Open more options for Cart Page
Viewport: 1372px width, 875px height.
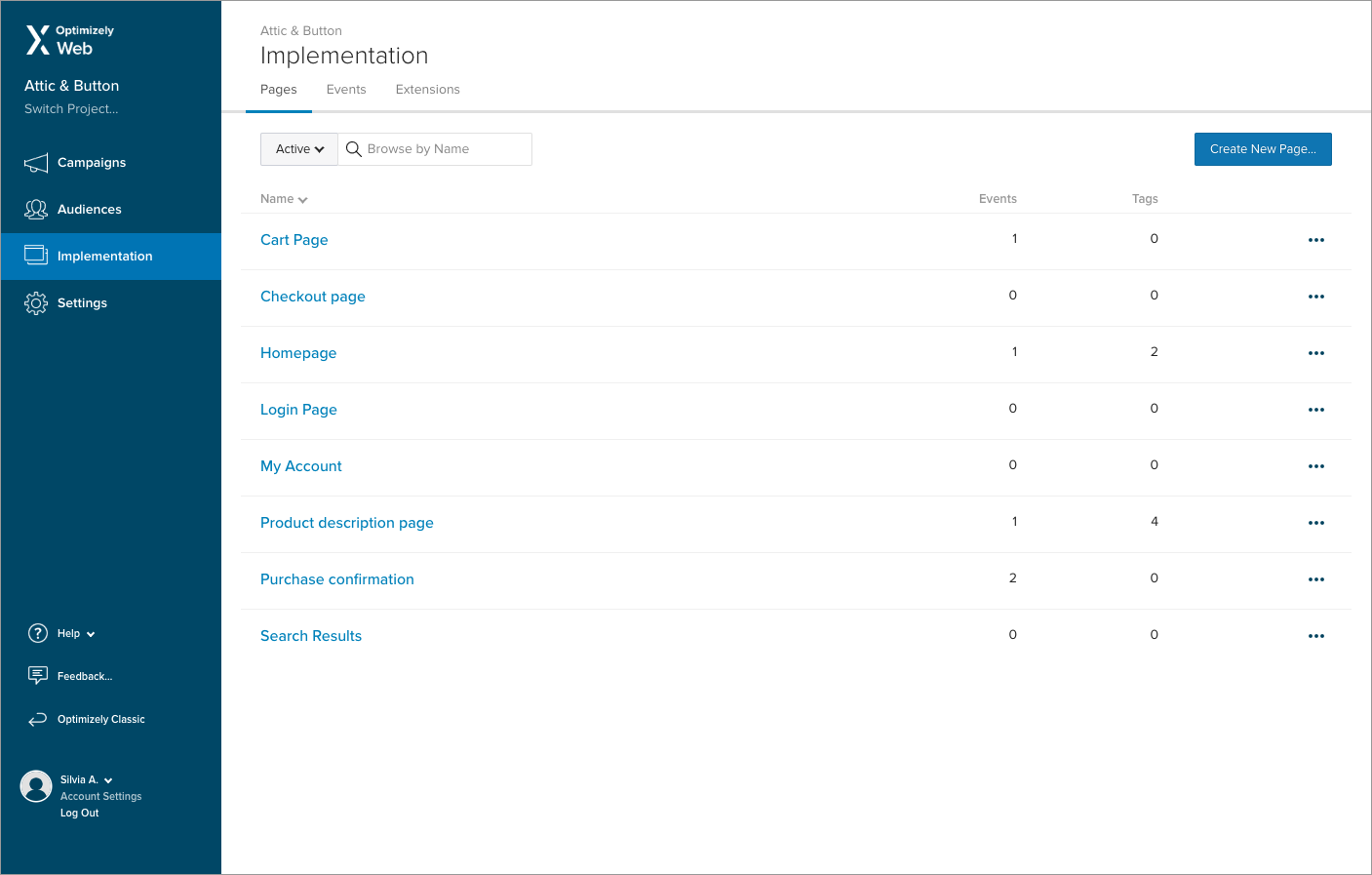[1315, 240]
